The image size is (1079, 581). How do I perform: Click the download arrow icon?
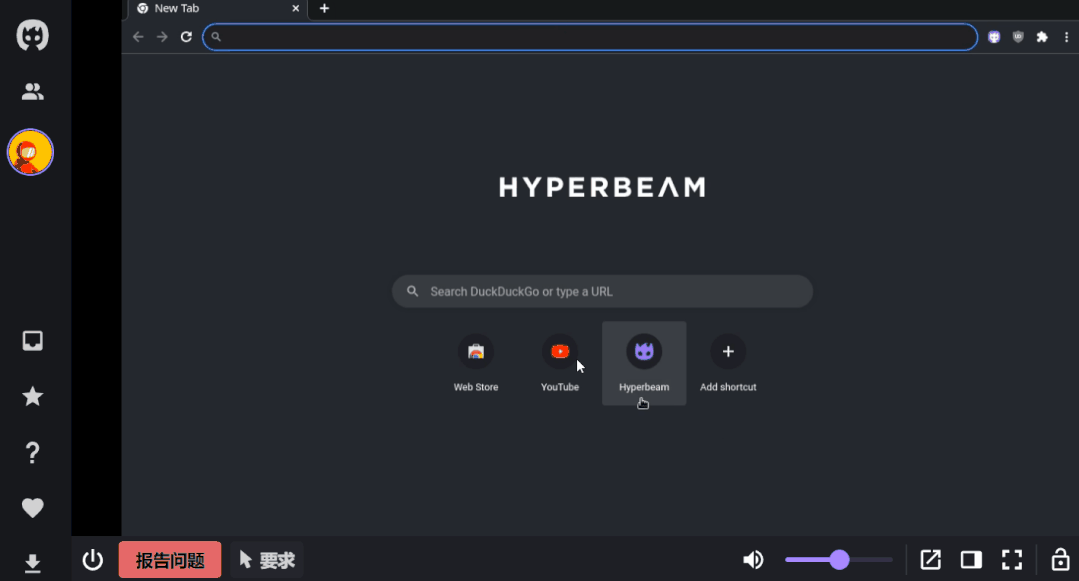pos(32,563)
